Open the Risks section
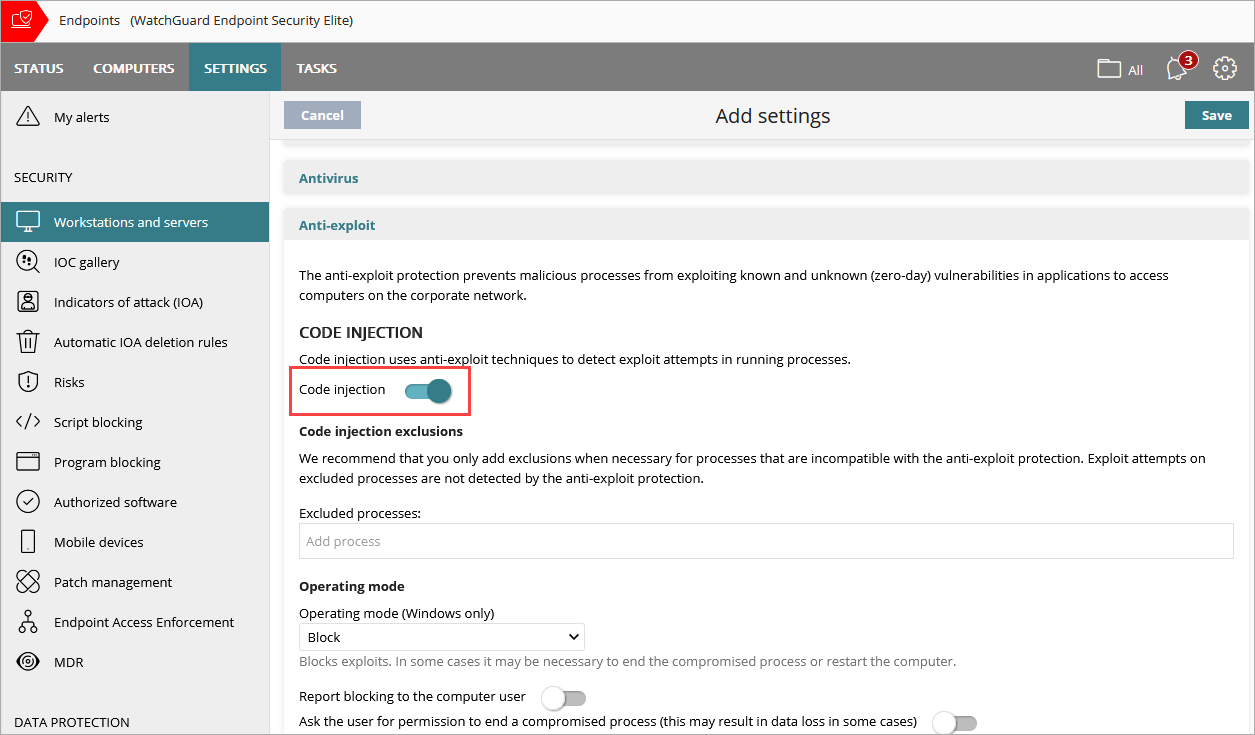The image size is (1255, 735). (29, 381)
